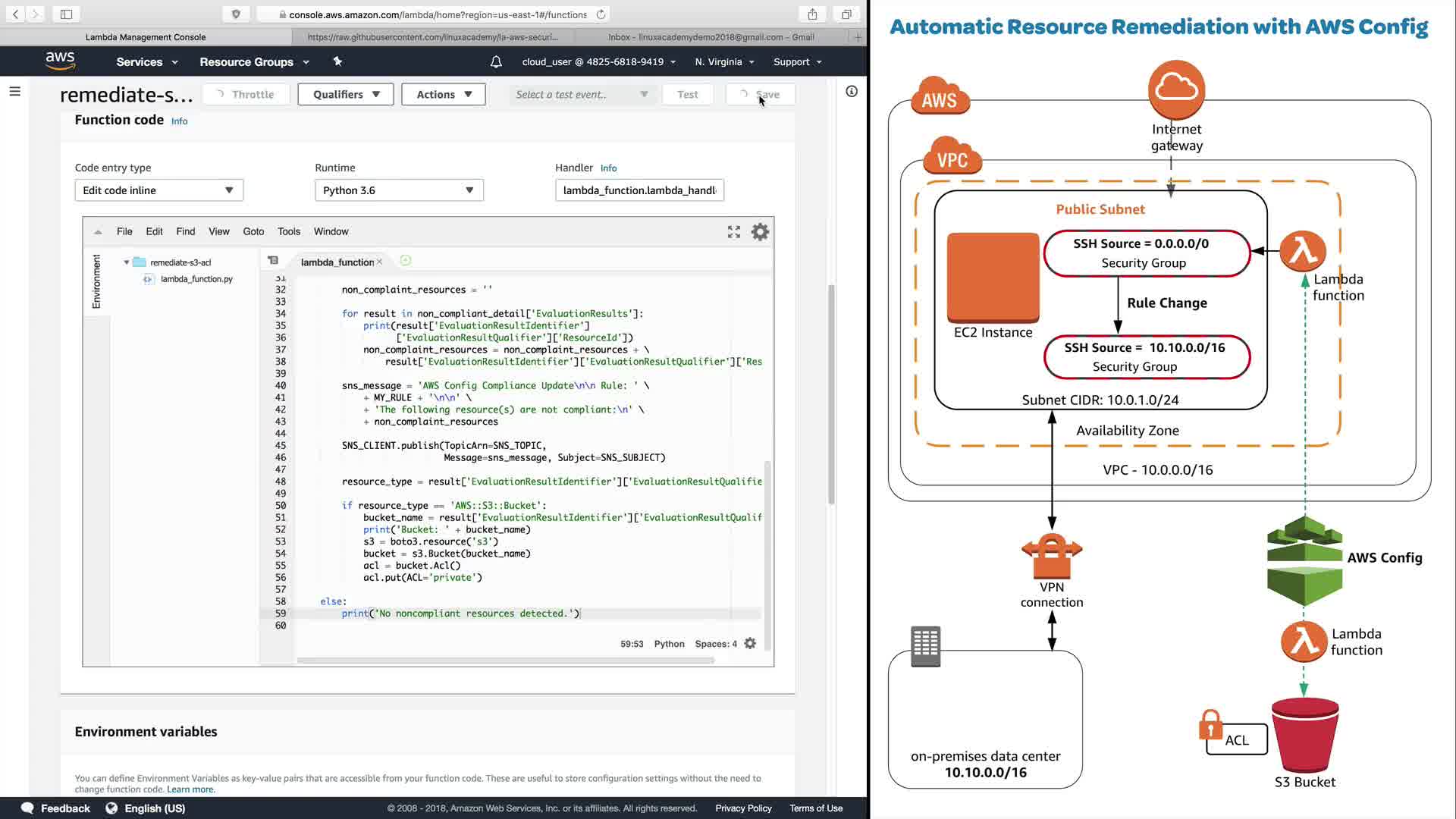The height and width of the screenshot is (819, 1456).
Task: Toggle fullscreen mode in code editor
Action: tap(733, 232)
